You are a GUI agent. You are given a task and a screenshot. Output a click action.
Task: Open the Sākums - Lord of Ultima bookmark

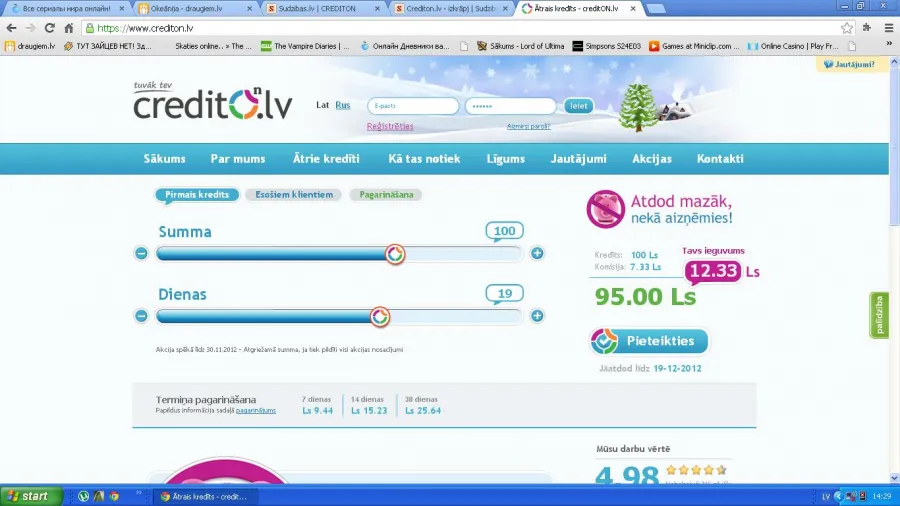[521, 46]
